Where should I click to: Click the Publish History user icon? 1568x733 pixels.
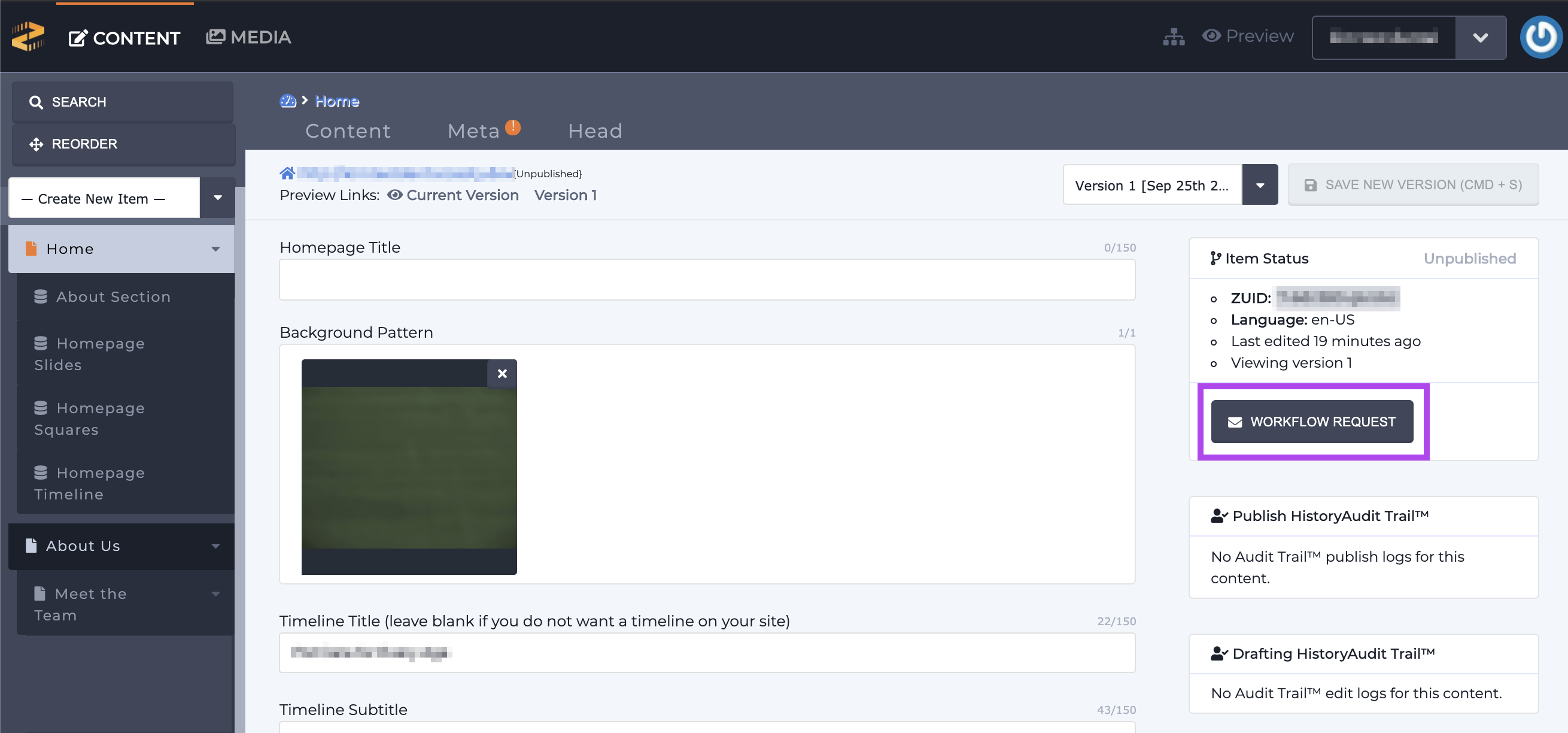pyautogui.click(x=1219, y=516)
